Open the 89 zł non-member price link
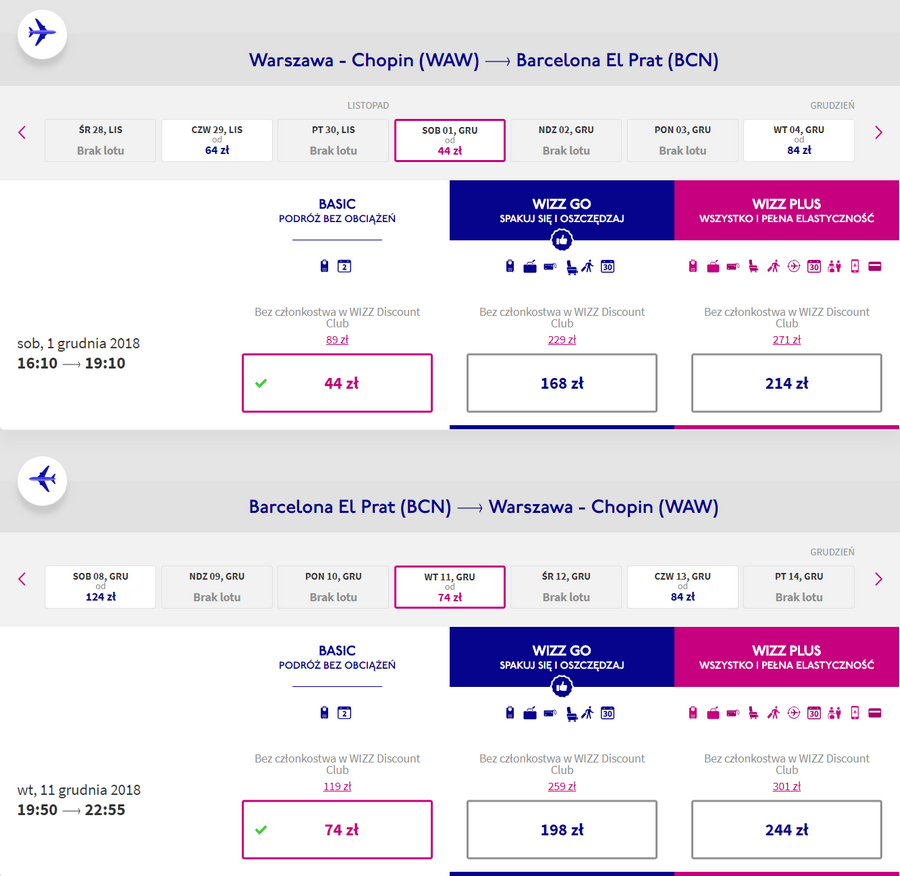The width and height of the screenshot is (900, 876). pyautogui.click(x=337, y=340)
